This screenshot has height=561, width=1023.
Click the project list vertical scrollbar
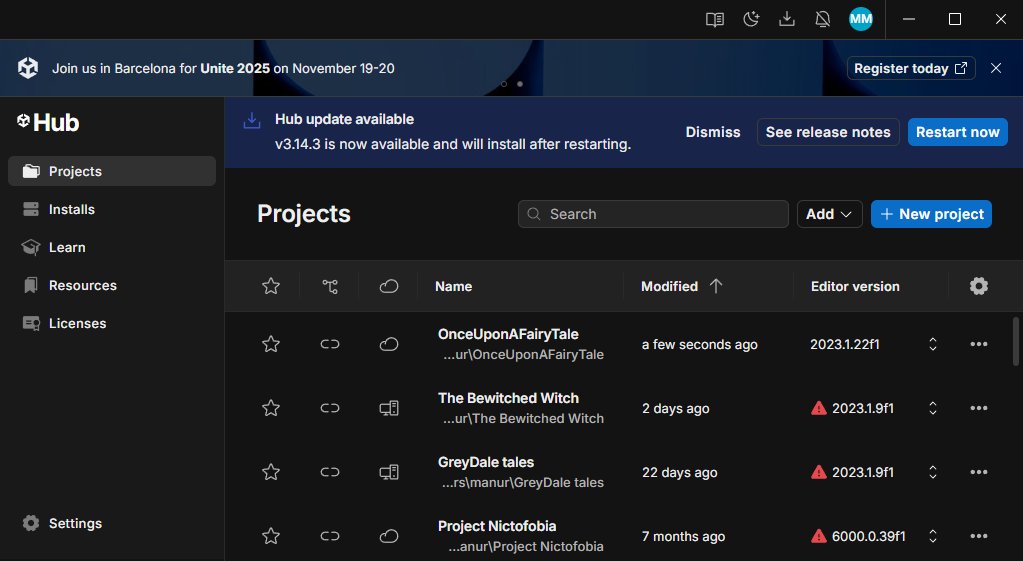pyautogui.click(x=1015, y=342)
